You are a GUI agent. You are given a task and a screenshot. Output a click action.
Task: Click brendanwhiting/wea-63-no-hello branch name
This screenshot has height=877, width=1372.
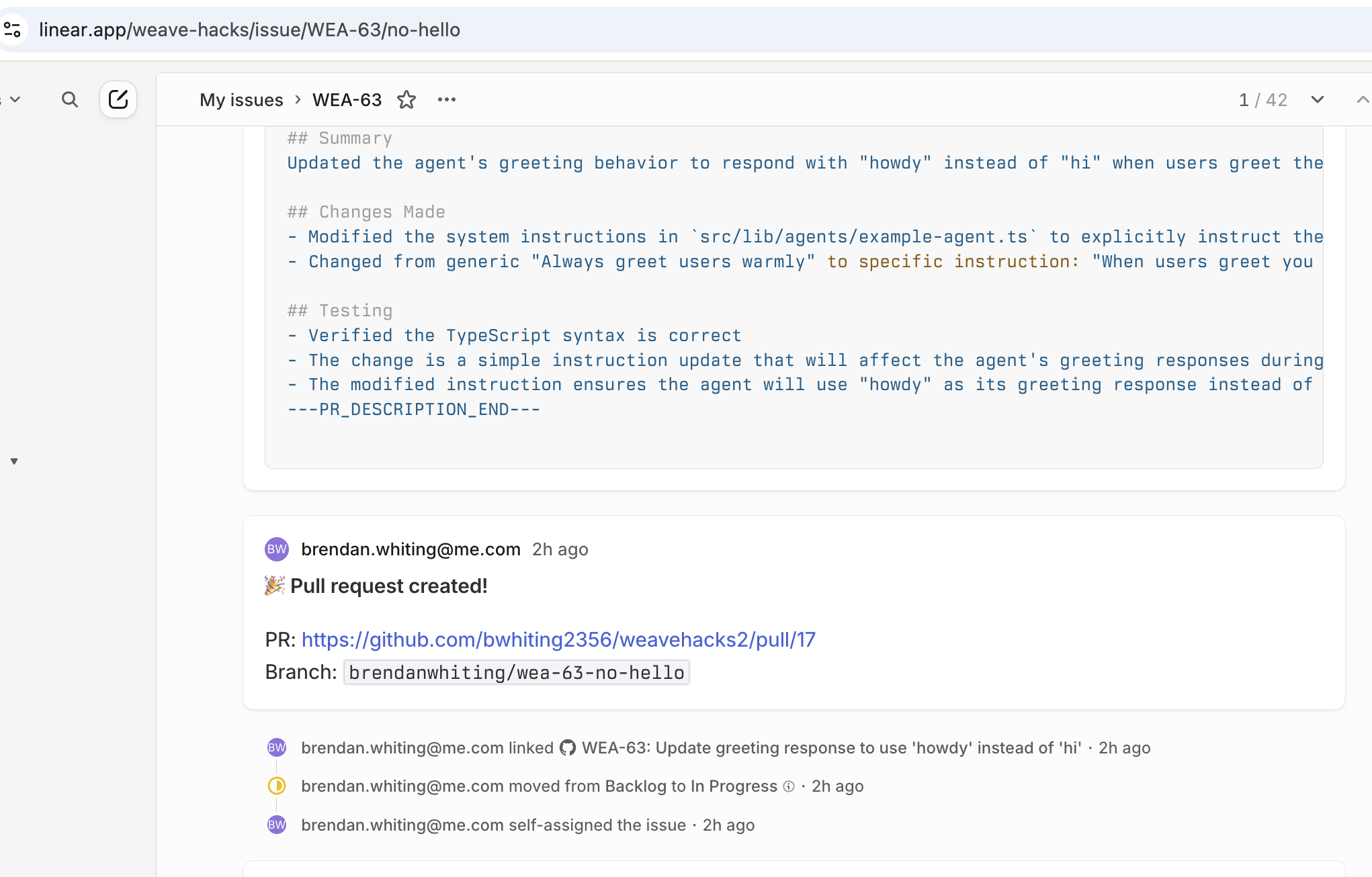coord(516,672)
